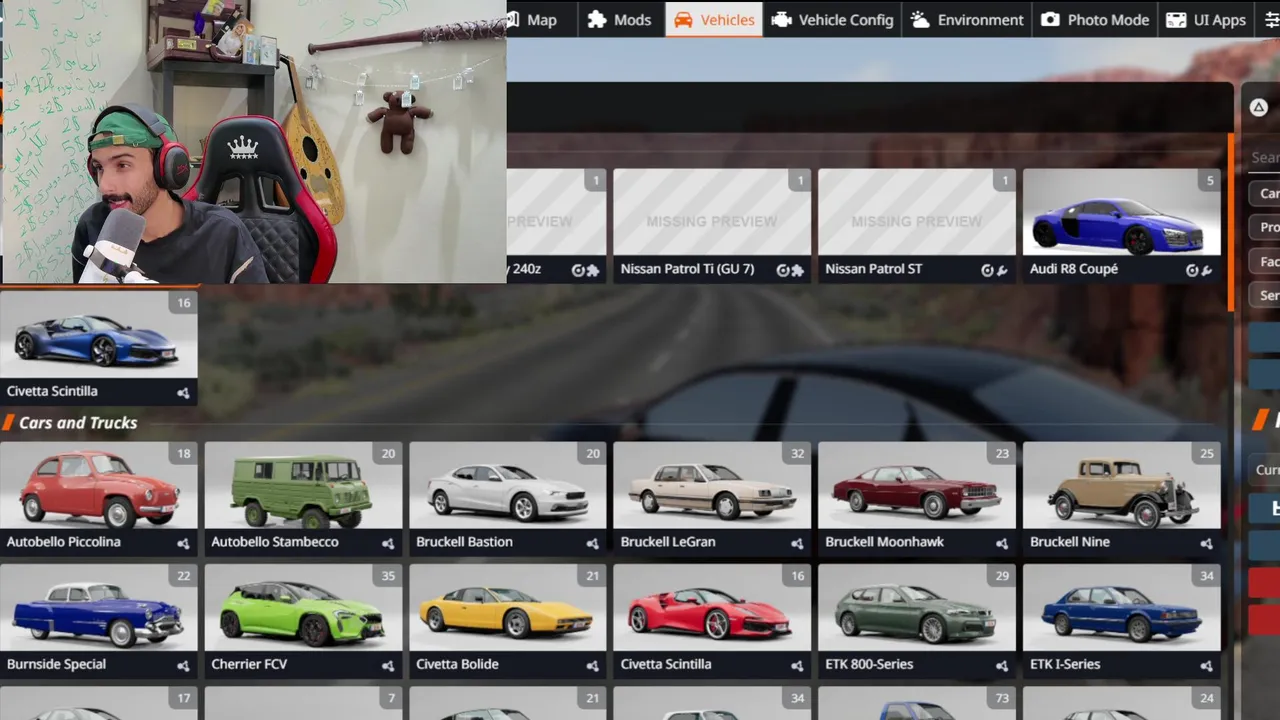Click the 'Civetta Scintilla' name under the blue car

pos(52,391)
